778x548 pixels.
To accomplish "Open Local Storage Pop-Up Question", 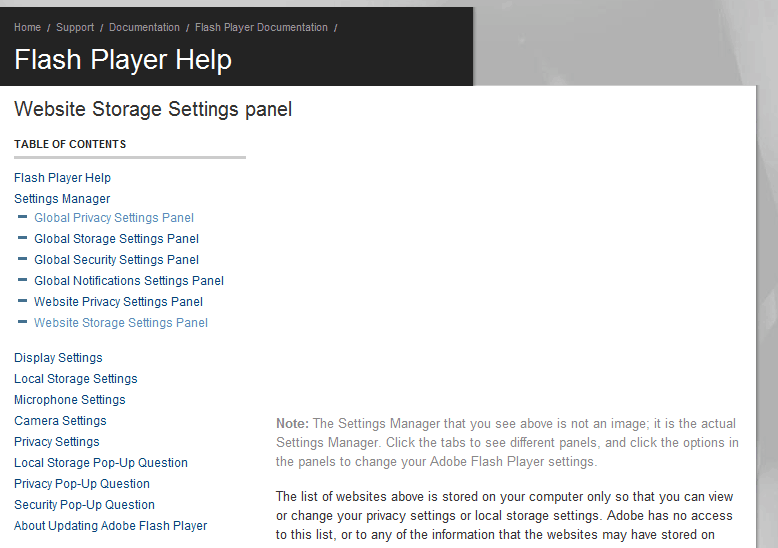I will pos(101,463).
